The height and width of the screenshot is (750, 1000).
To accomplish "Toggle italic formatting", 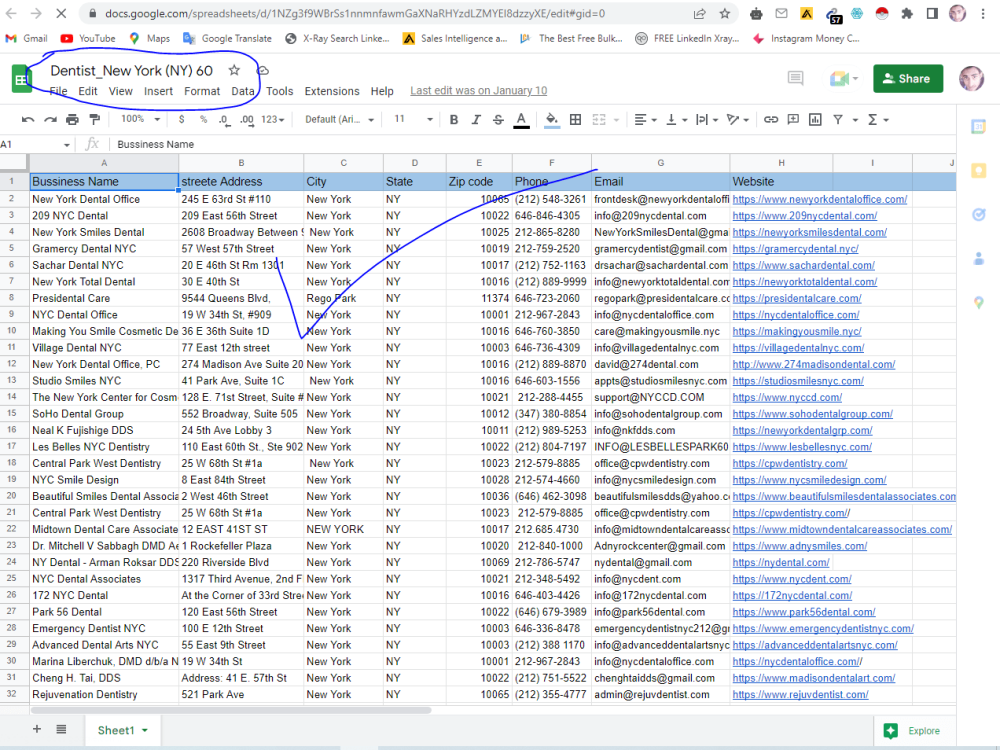I will point(476,119).
